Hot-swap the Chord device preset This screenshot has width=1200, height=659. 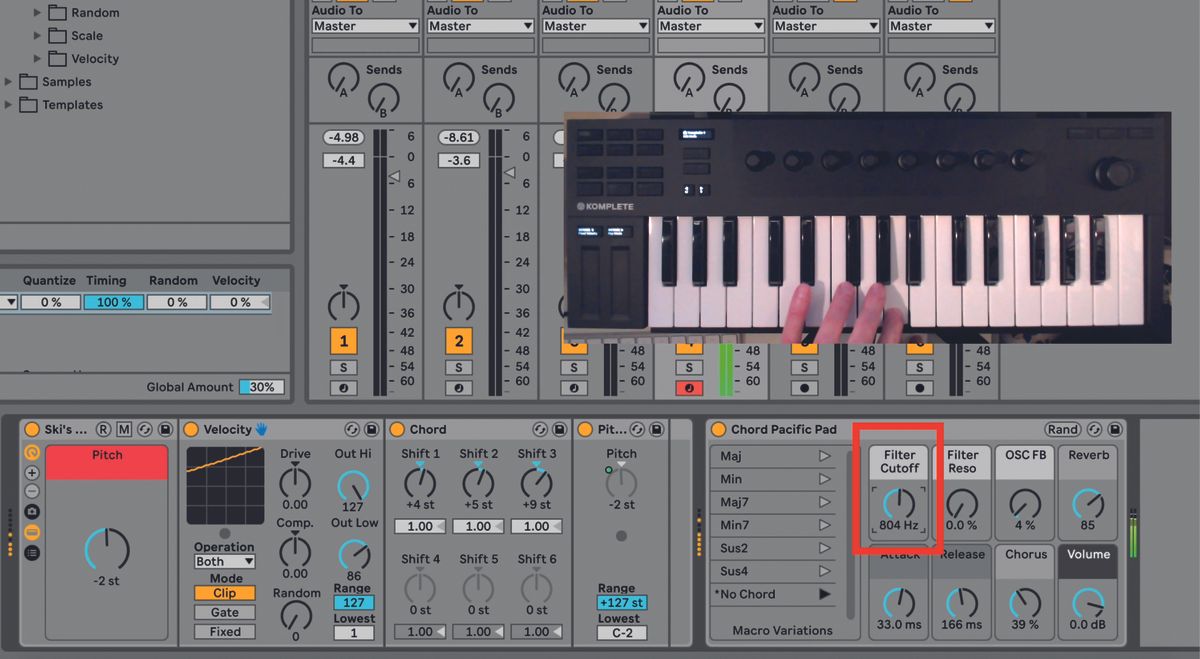click(542, 430)
